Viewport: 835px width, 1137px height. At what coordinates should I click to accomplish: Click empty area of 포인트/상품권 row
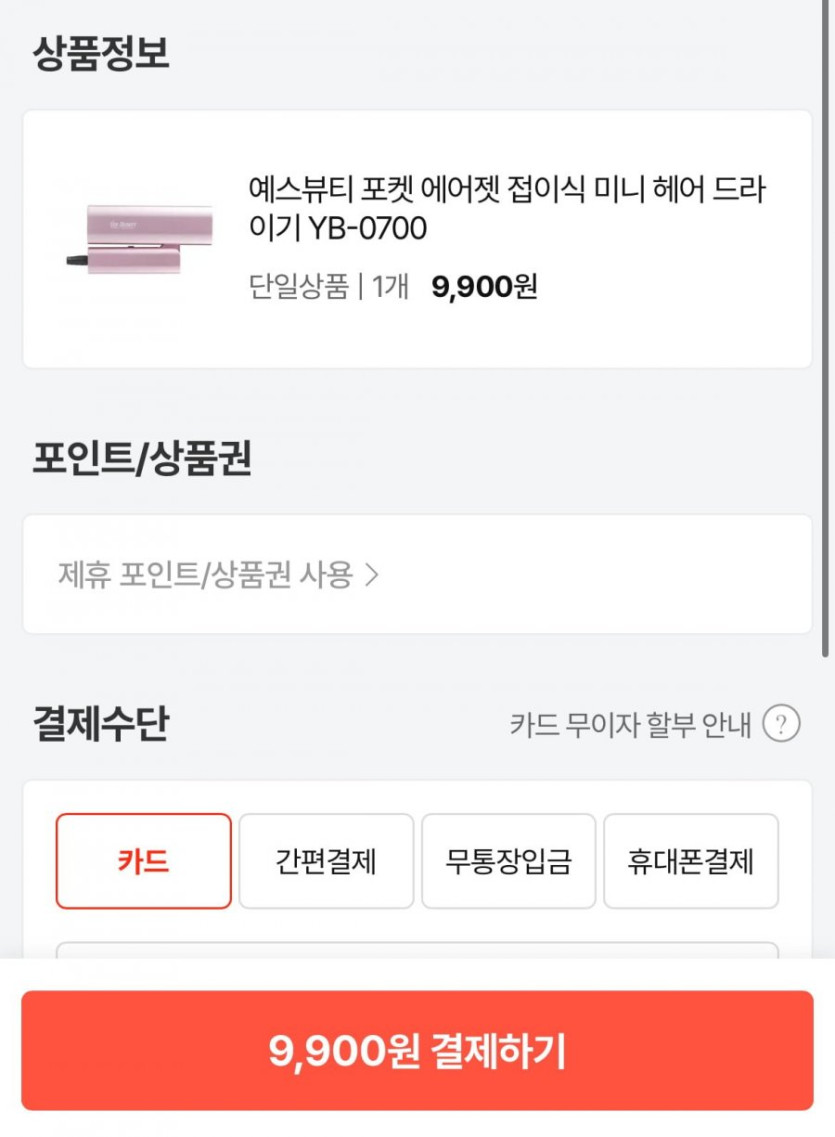(600, 575)
